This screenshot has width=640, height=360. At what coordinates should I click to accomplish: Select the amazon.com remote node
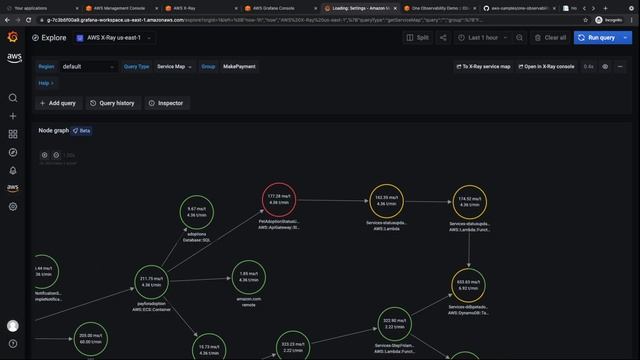249,277
